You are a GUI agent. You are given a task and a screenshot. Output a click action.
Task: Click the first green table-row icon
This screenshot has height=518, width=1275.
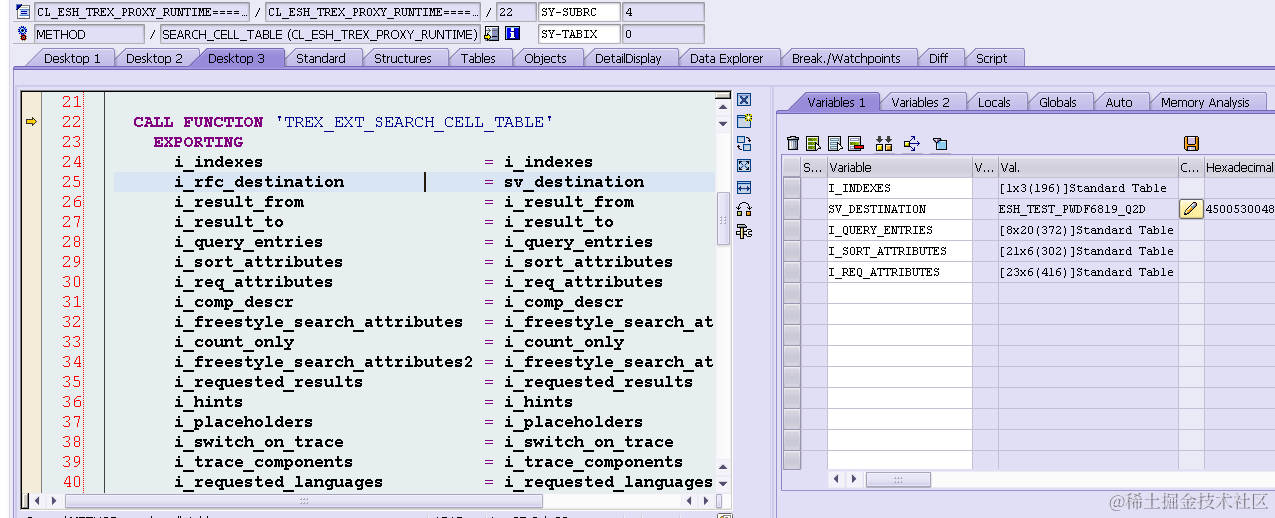click(x=813, y=144)
